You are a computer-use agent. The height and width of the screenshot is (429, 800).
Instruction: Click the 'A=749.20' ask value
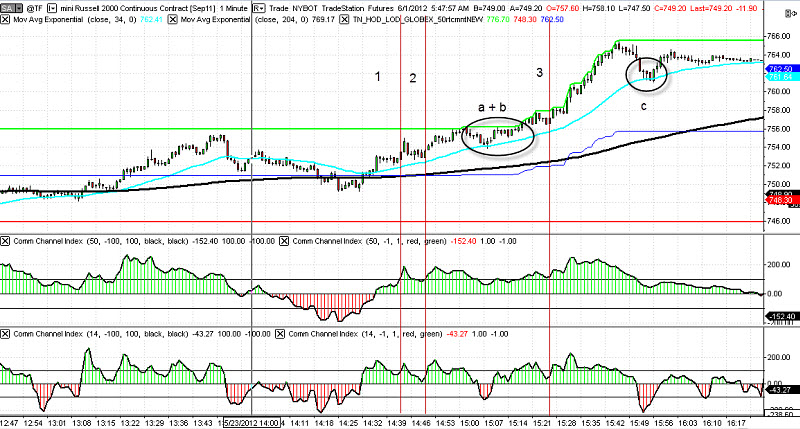[x=526, y=8]
